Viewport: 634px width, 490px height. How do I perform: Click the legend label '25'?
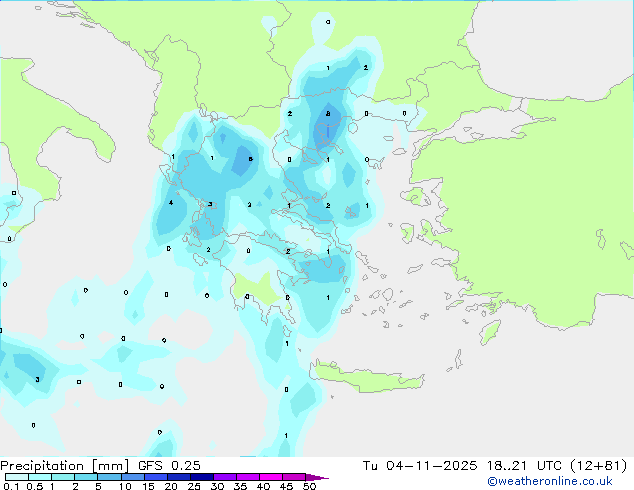194,486
